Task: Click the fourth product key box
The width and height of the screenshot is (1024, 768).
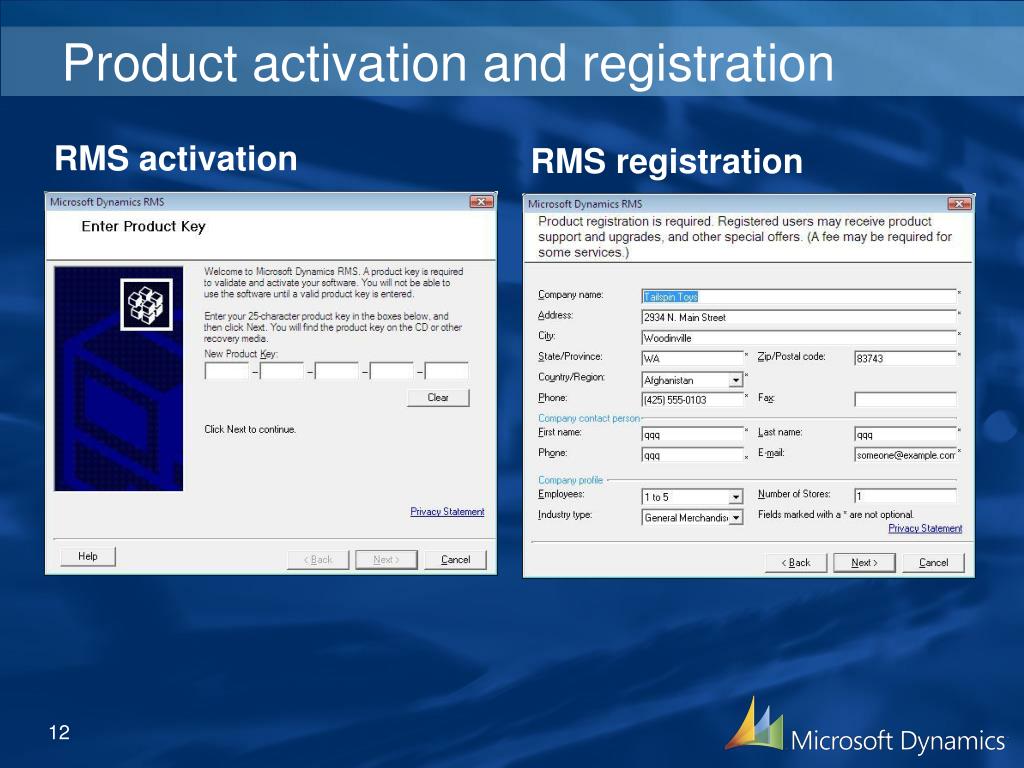Action: click(391, 371)
